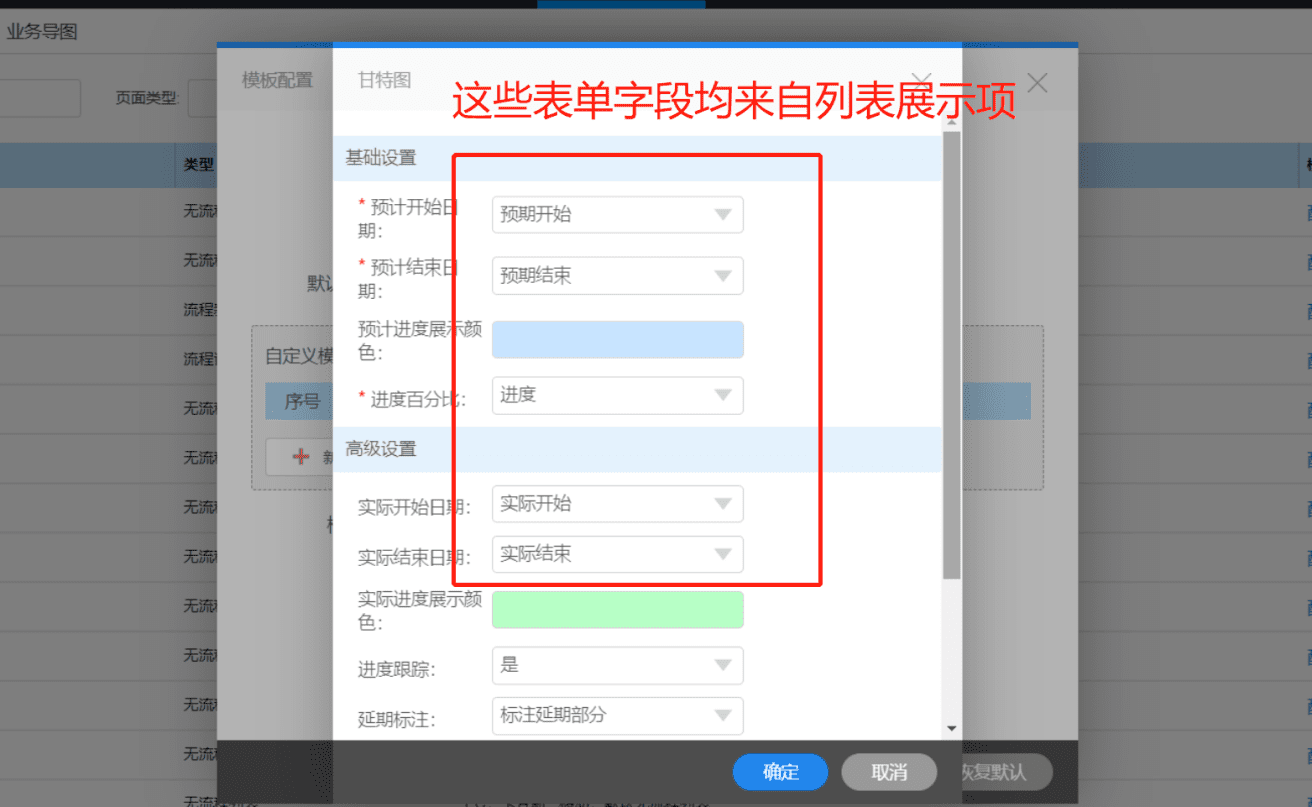This screenshot has width=1312, height=807.
Task: Expand the 延期标注 dropdown showing 标注延期部分
Action: click(x=617, y=715)
